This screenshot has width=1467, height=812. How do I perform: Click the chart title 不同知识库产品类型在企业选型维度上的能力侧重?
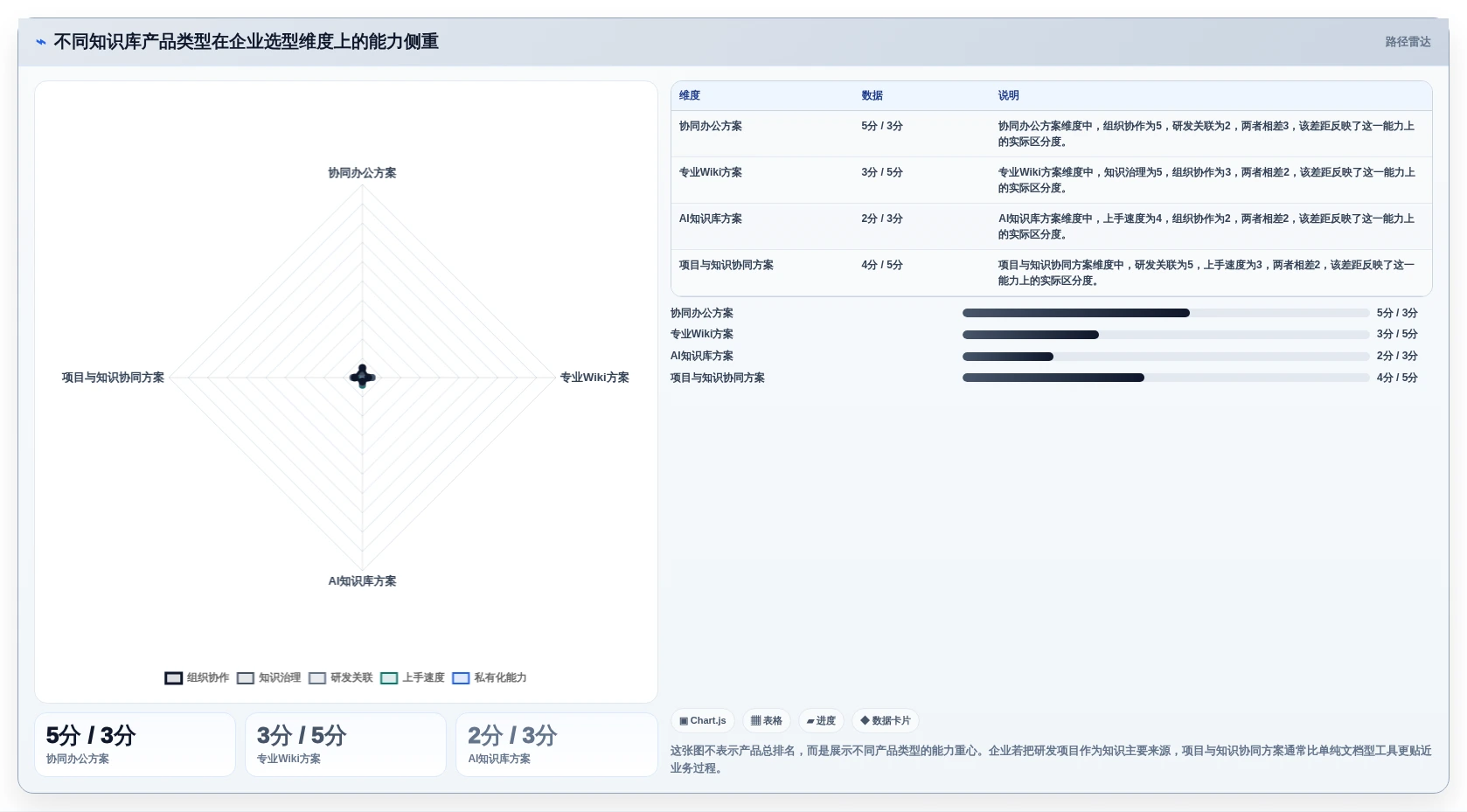[x=247, y=42]
